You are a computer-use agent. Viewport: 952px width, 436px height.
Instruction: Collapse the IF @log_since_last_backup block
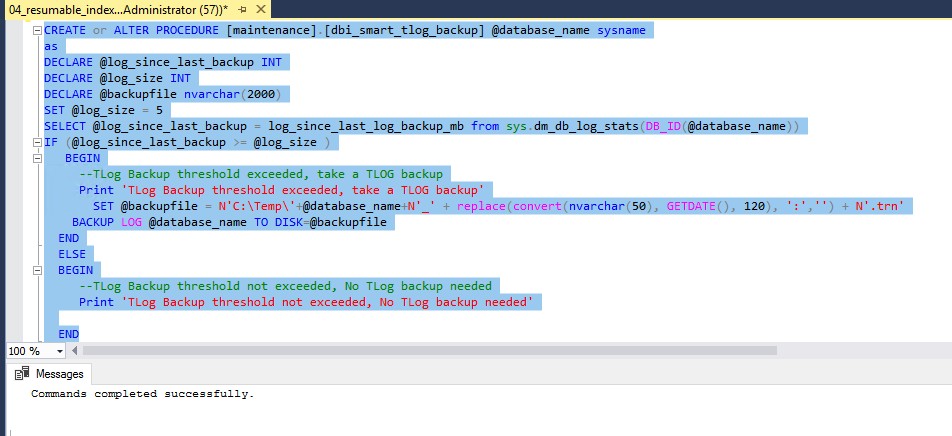click(x=37, y=143)
